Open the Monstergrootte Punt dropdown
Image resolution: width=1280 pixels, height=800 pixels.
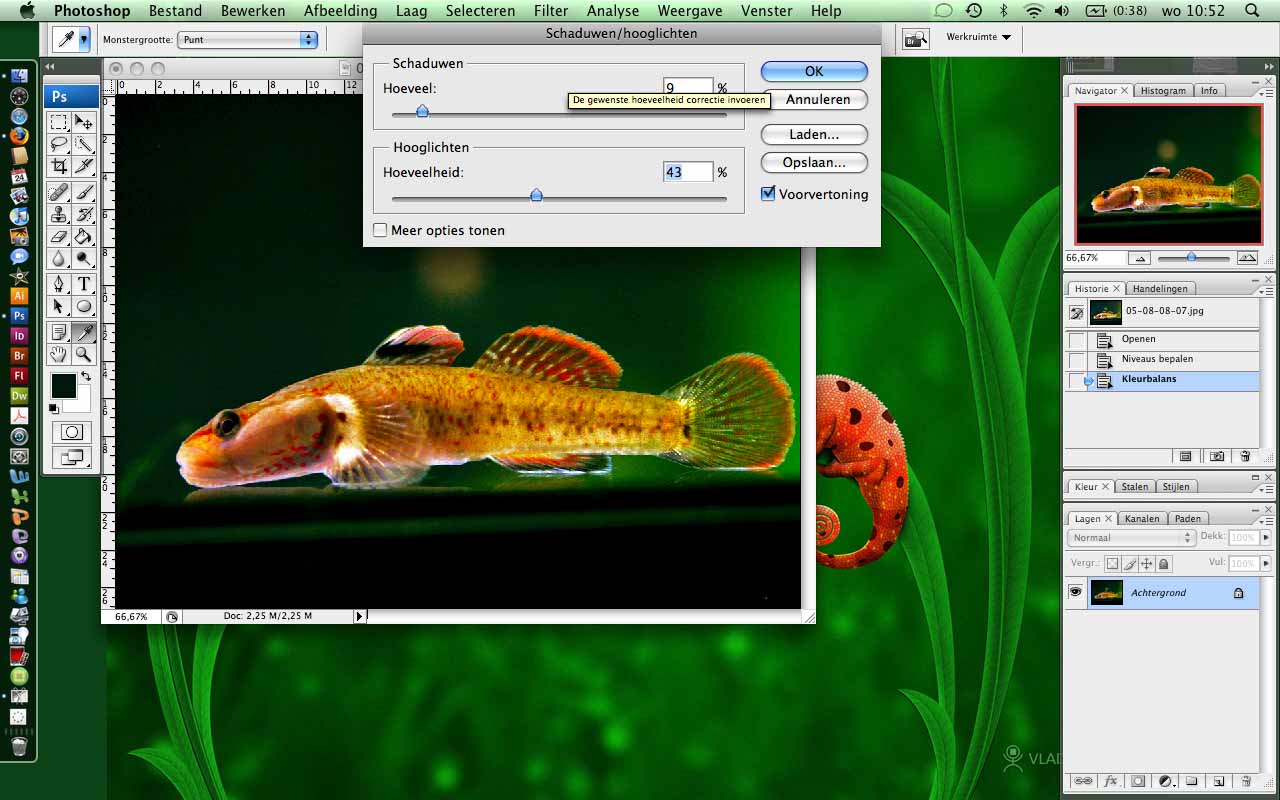[x=247, y=40]
